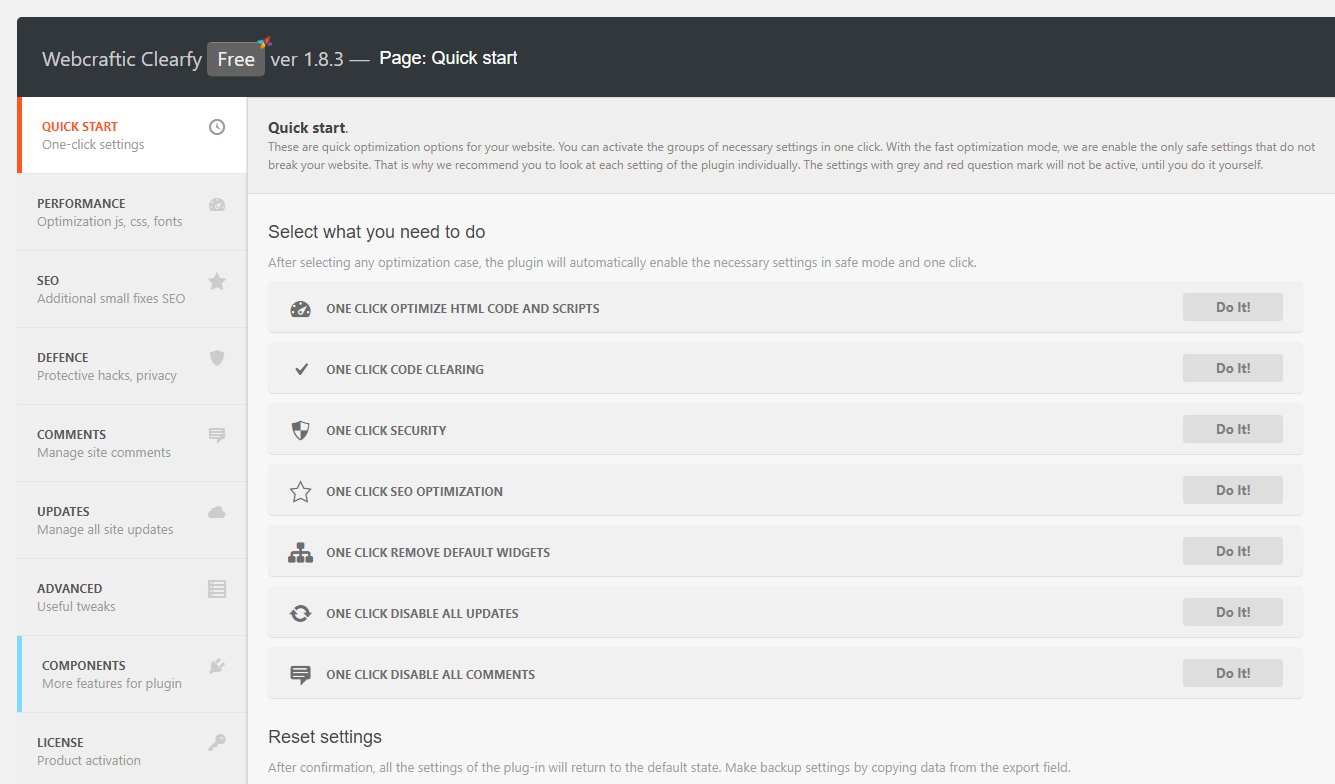The height and width of the screenshot is (784, 1335).
Task: Click the clock icon beside Quick Start
Action: point(216,127)
